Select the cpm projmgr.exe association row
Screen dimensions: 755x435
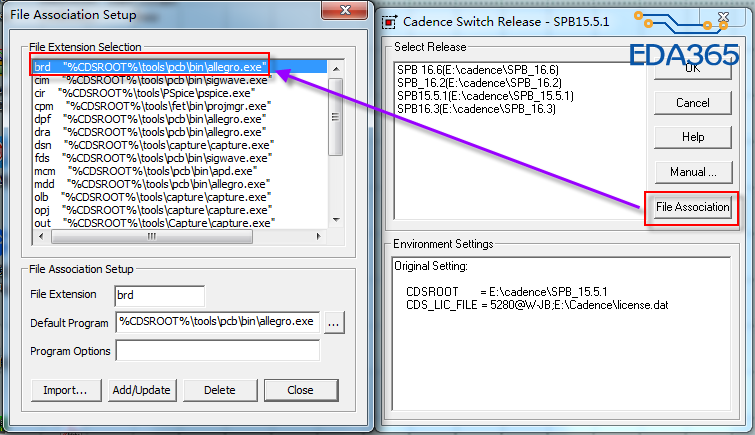click(x=180, y=106)
